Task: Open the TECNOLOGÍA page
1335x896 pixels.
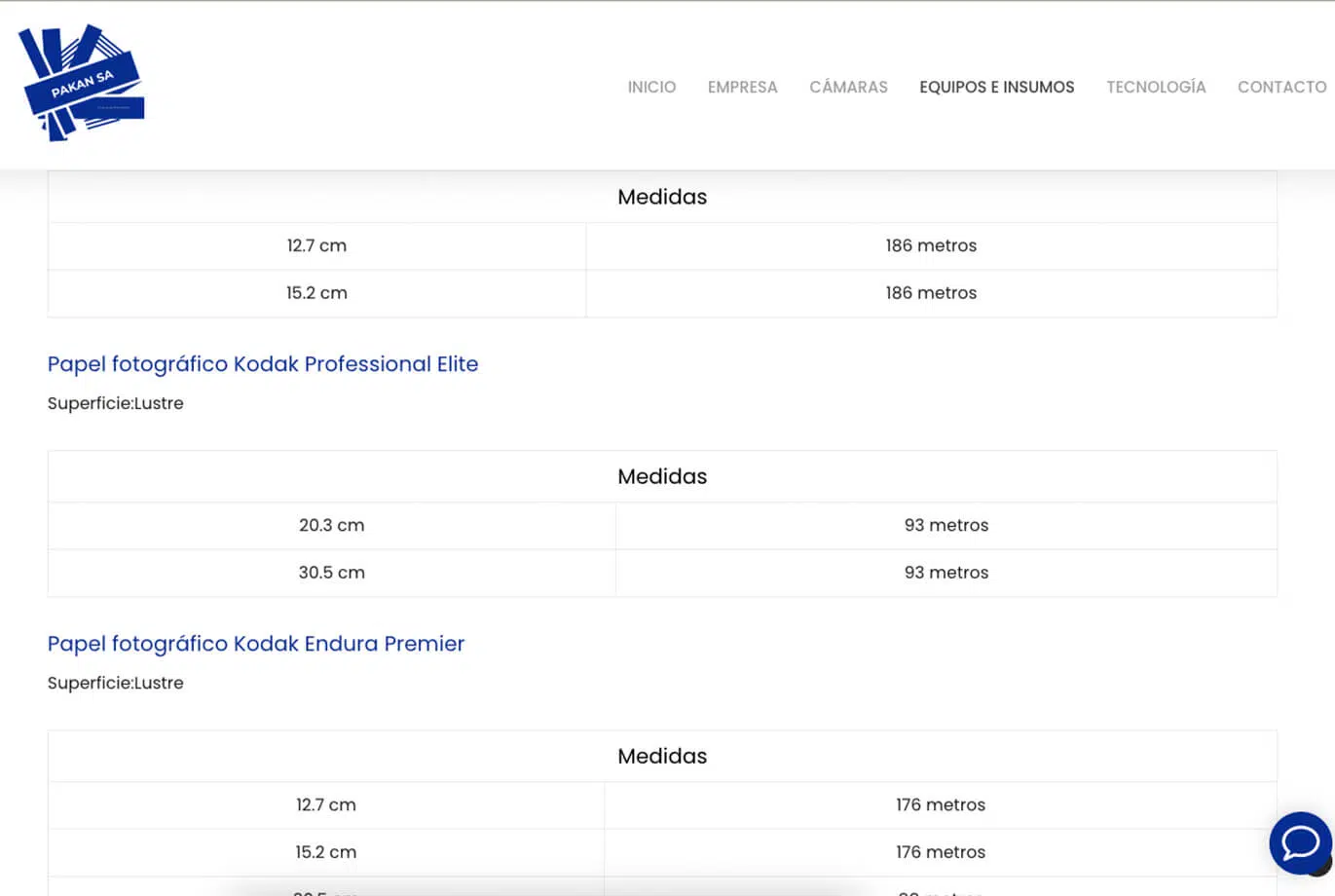Action: (x=1156, y=87)
